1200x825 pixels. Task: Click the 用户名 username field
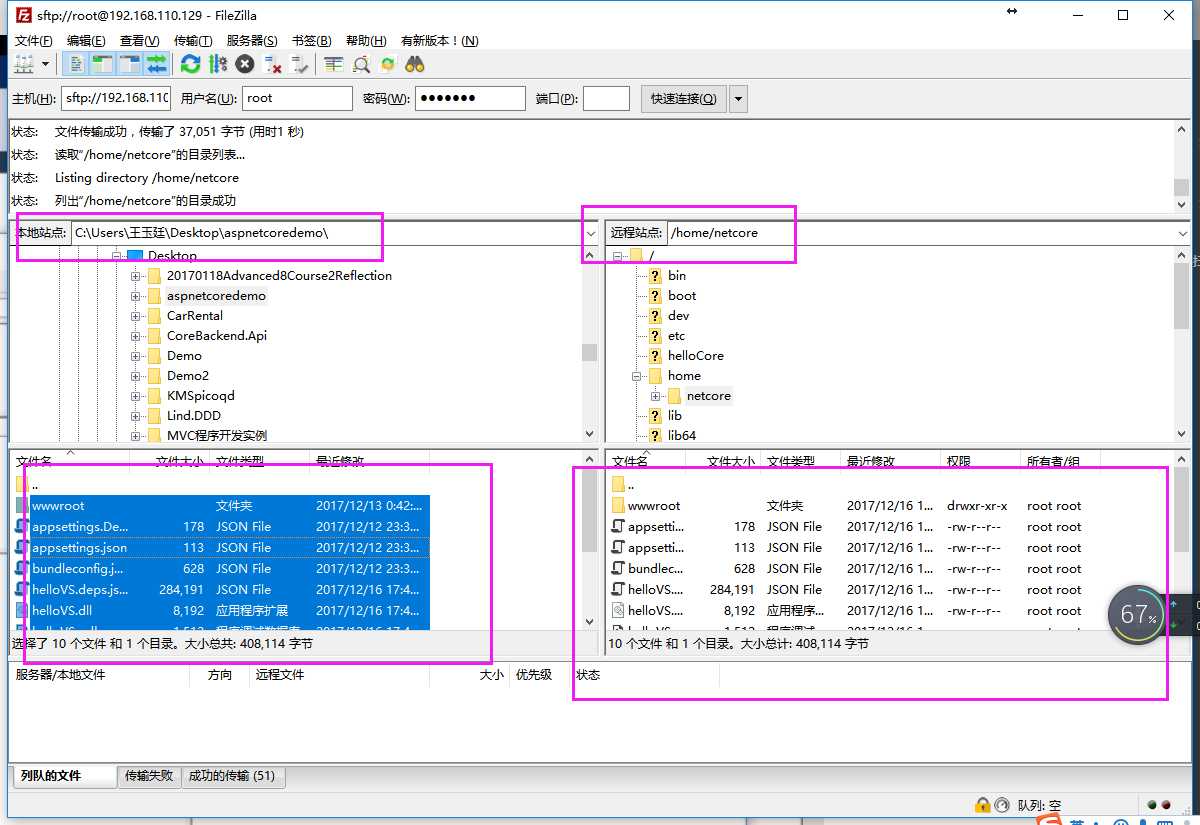click(x=297, y=98)
